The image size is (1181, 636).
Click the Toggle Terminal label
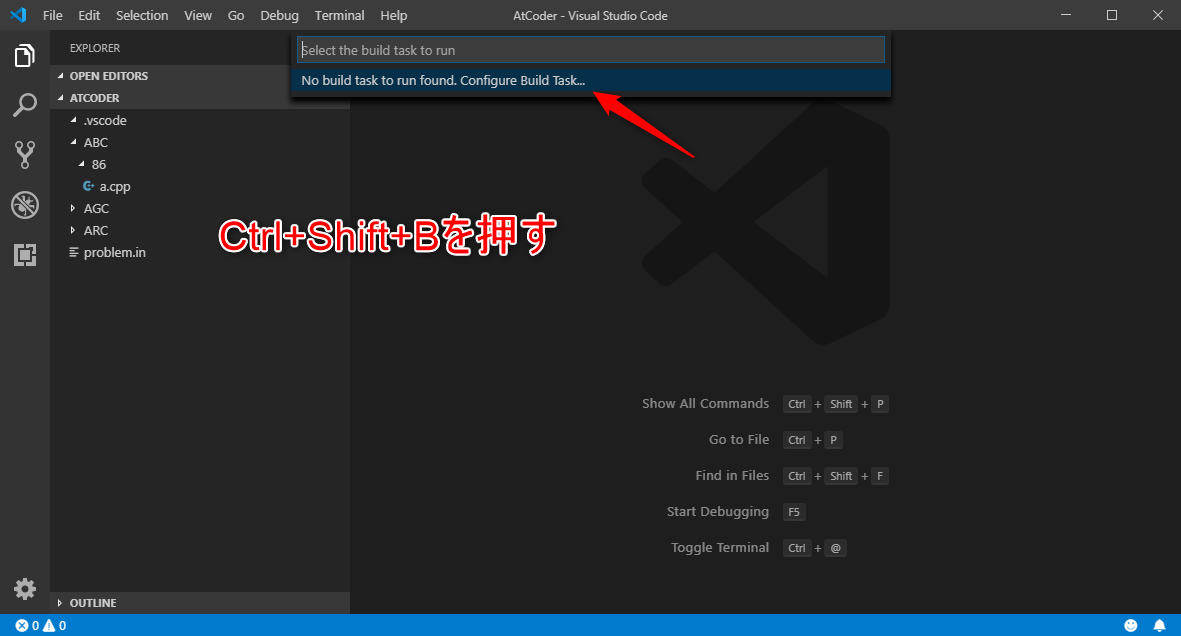click(720, 548)
